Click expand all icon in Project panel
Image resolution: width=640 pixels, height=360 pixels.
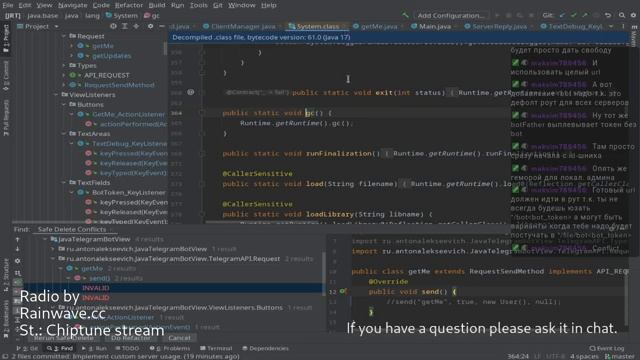pyautogui.click(x=124, y=27)
